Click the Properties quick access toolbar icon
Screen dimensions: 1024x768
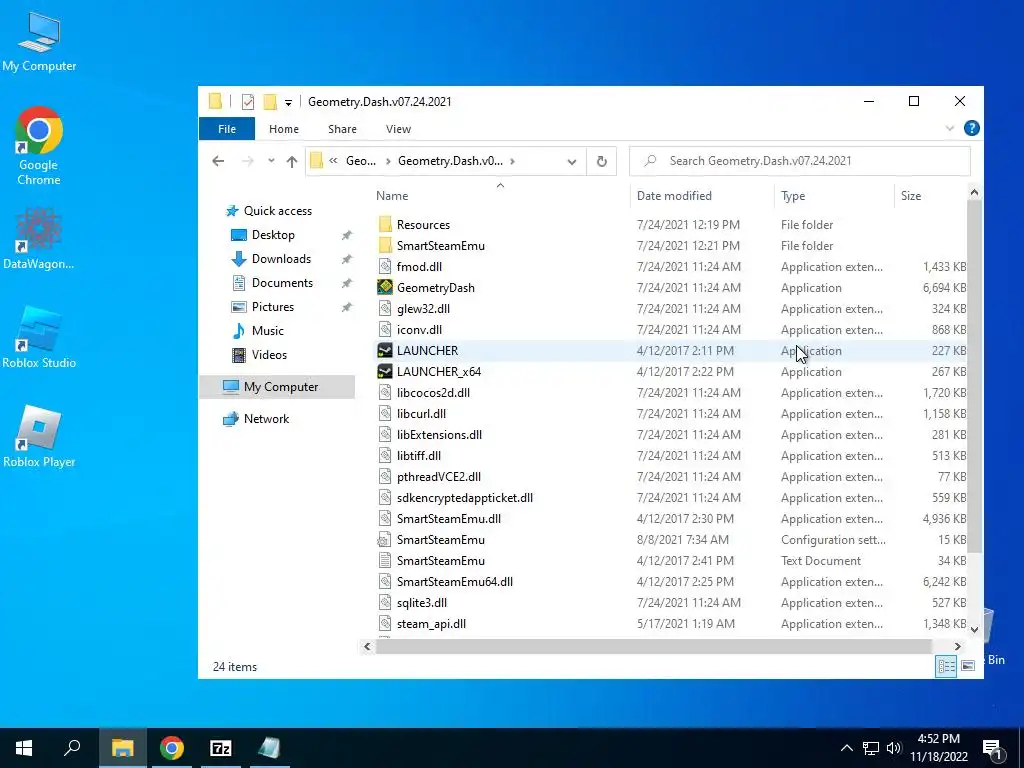[248, 102]
